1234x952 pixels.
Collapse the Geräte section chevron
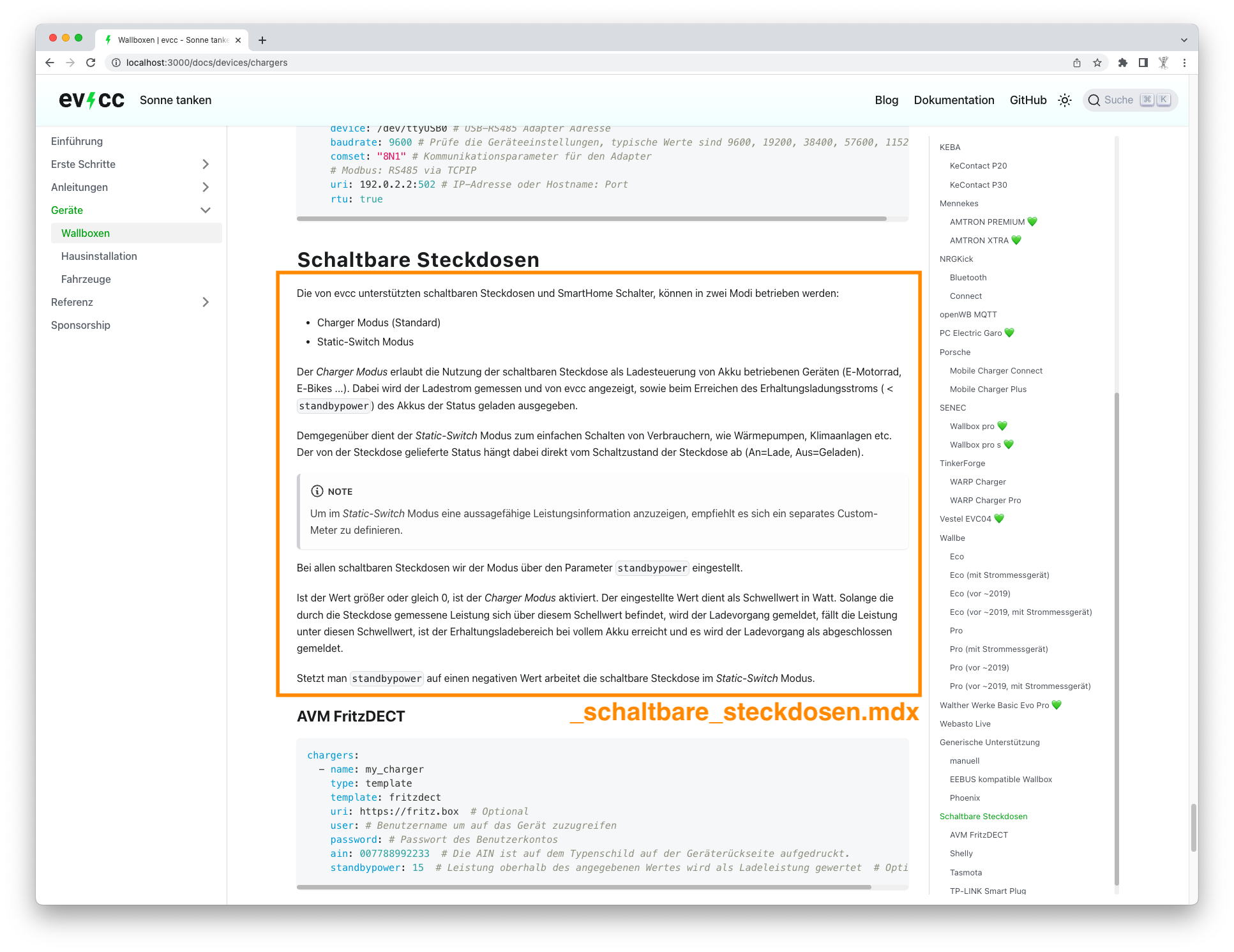(206, 210)
